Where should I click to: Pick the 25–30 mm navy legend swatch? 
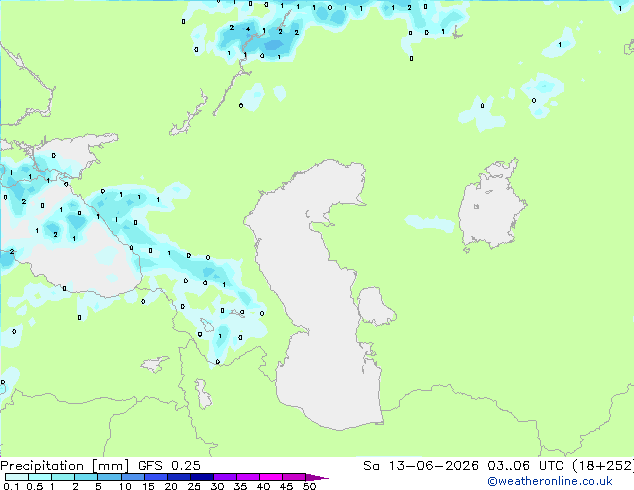point(201,477)
